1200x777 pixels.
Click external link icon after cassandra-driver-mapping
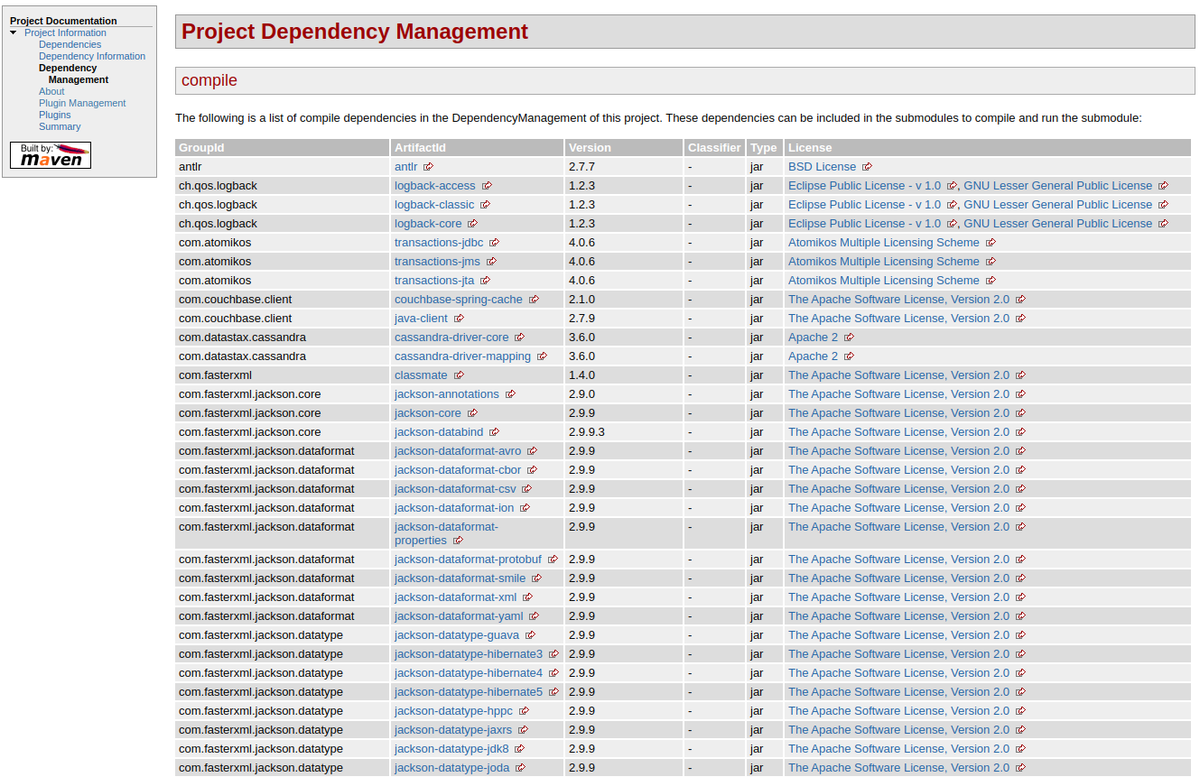tap(542, 357)
